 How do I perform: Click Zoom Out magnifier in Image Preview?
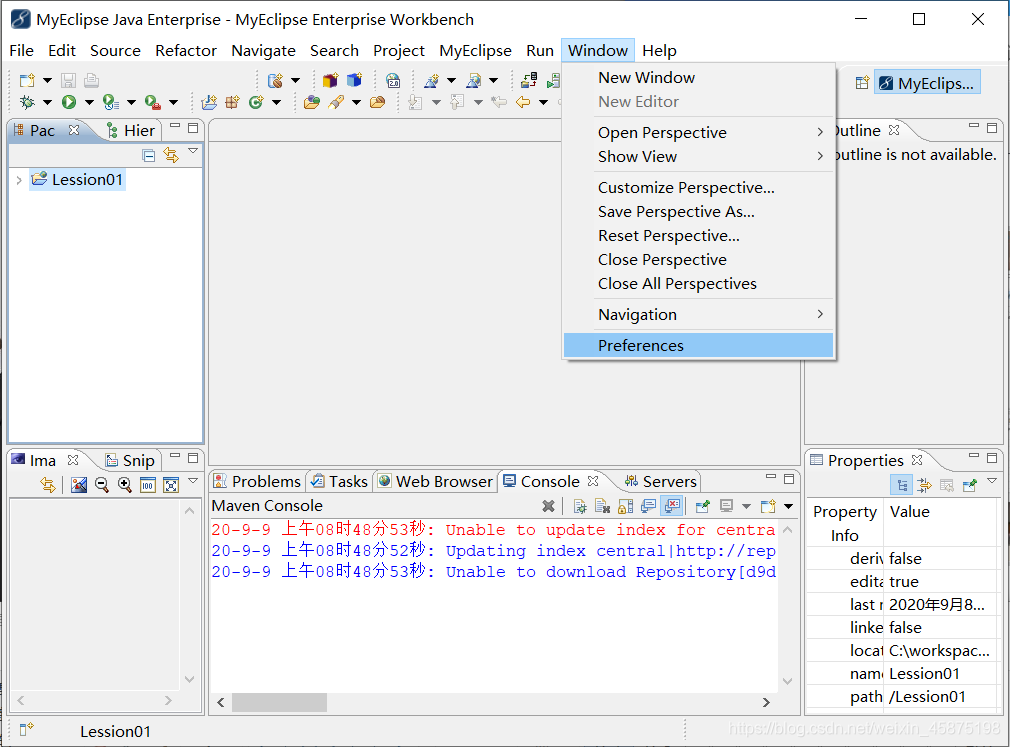coord(102,485)
